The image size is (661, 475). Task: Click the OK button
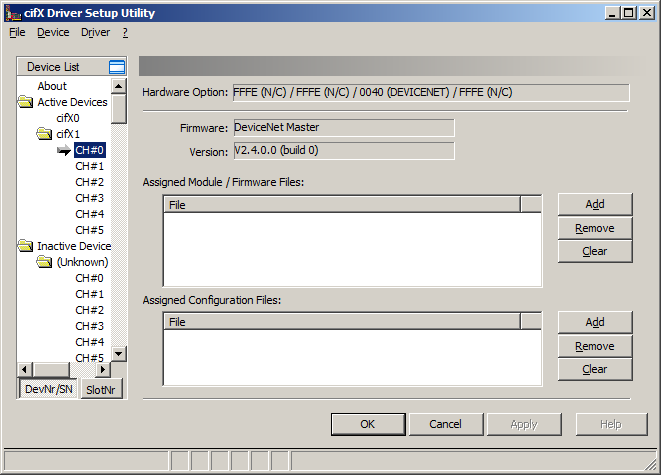pos(368,424)
